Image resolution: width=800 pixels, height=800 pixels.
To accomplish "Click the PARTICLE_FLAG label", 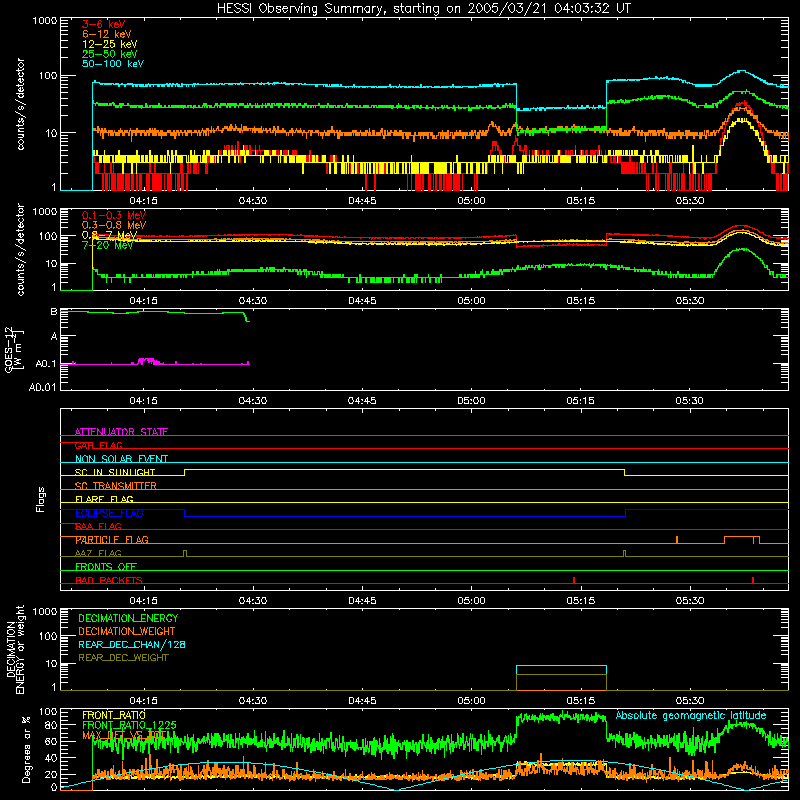I will (x=112, y=540).
